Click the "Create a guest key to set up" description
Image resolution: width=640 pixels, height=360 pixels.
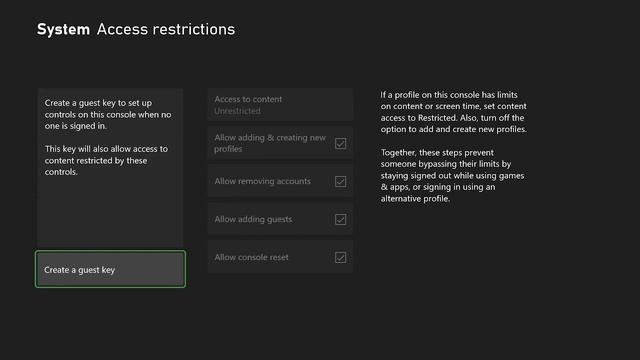point(108,114)
